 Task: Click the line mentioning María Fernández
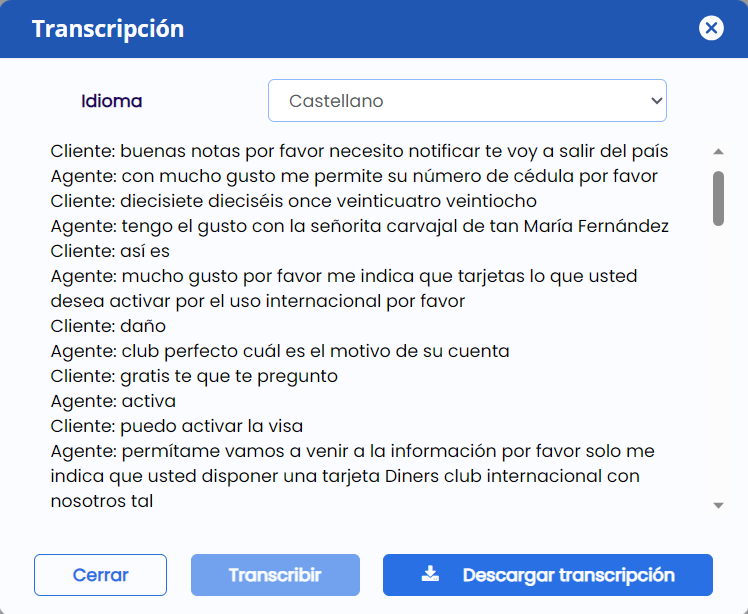pyautogui.click(x=360, y=226)
